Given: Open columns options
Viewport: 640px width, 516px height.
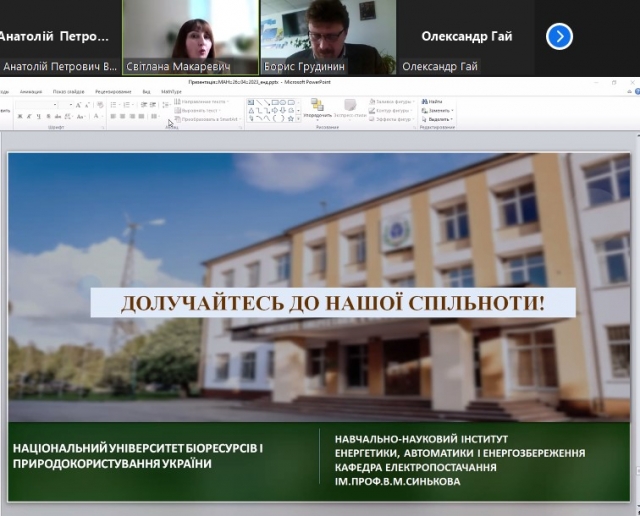Looking at the screenshot, I should [155, 116].
